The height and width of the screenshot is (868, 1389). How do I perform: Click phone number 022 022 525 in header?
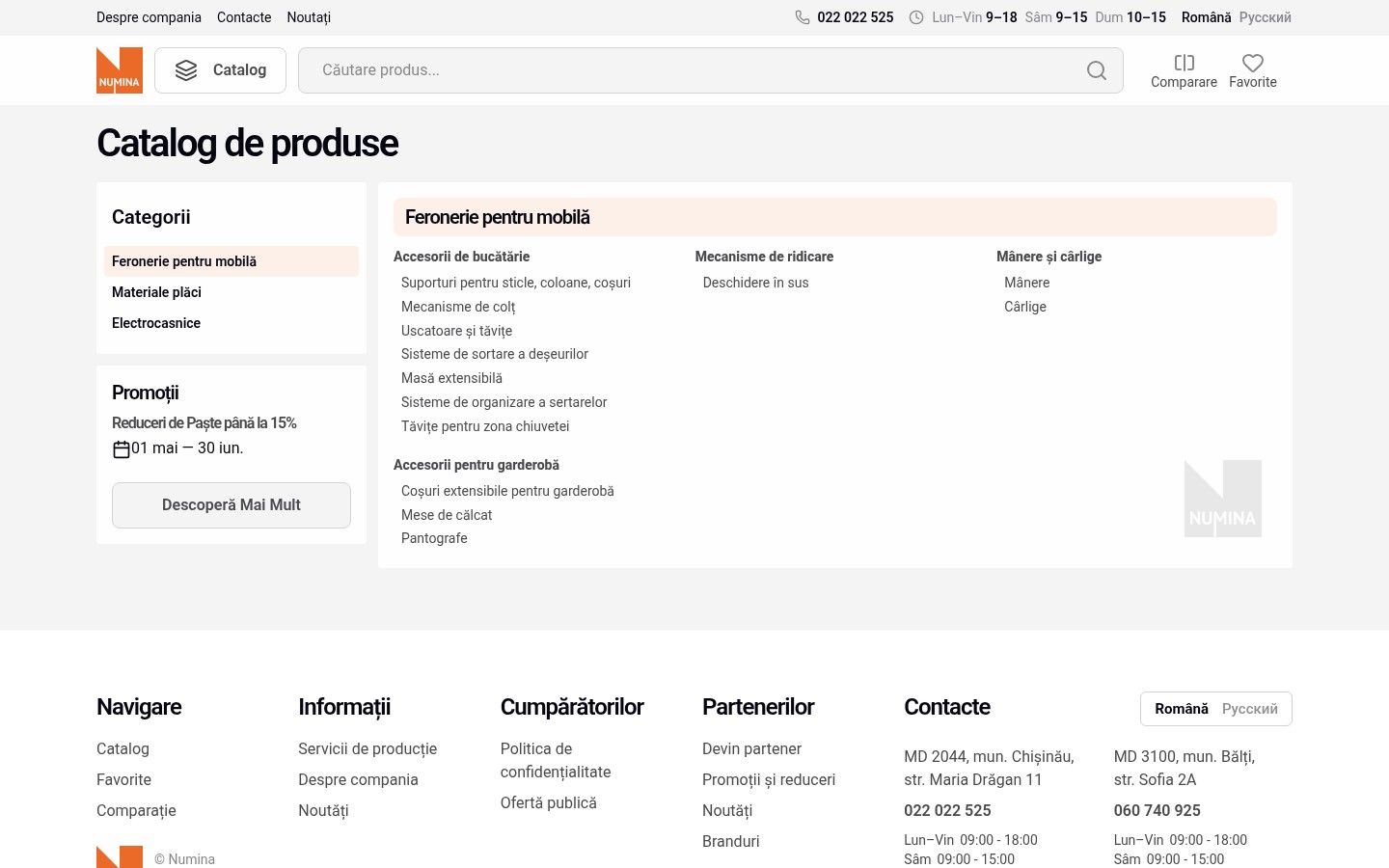pos(856,17)
